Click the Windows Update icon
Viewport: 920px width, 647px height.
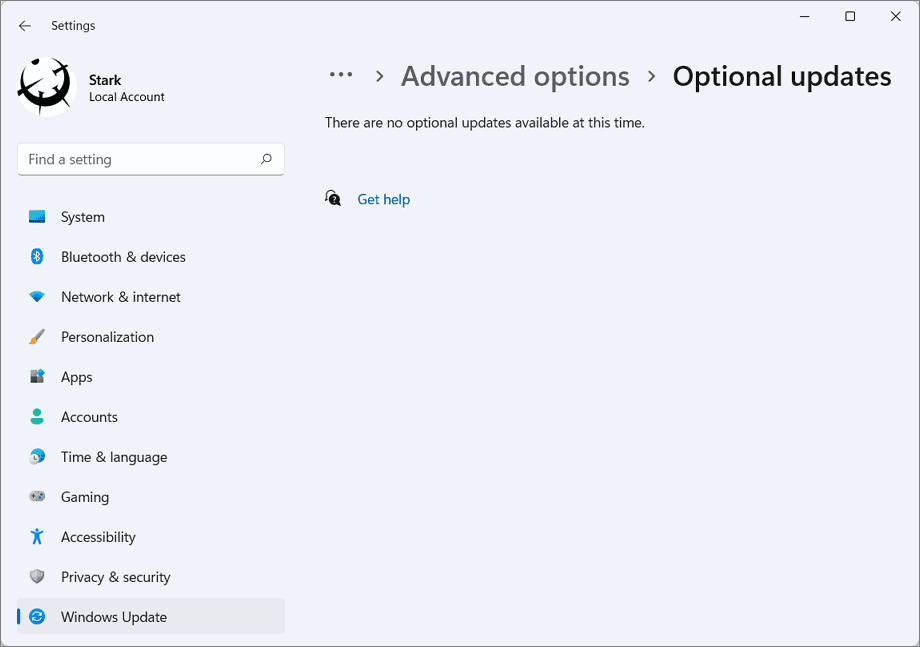pyautogui.click(x=37, y=617)
